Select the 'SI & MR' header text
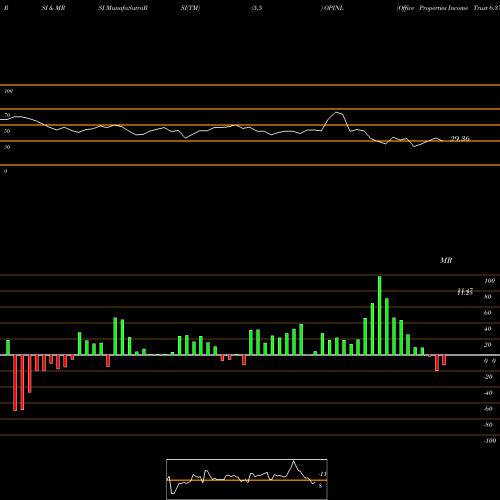The width and height of the screenshot is (500, 500). pos(53,8)
